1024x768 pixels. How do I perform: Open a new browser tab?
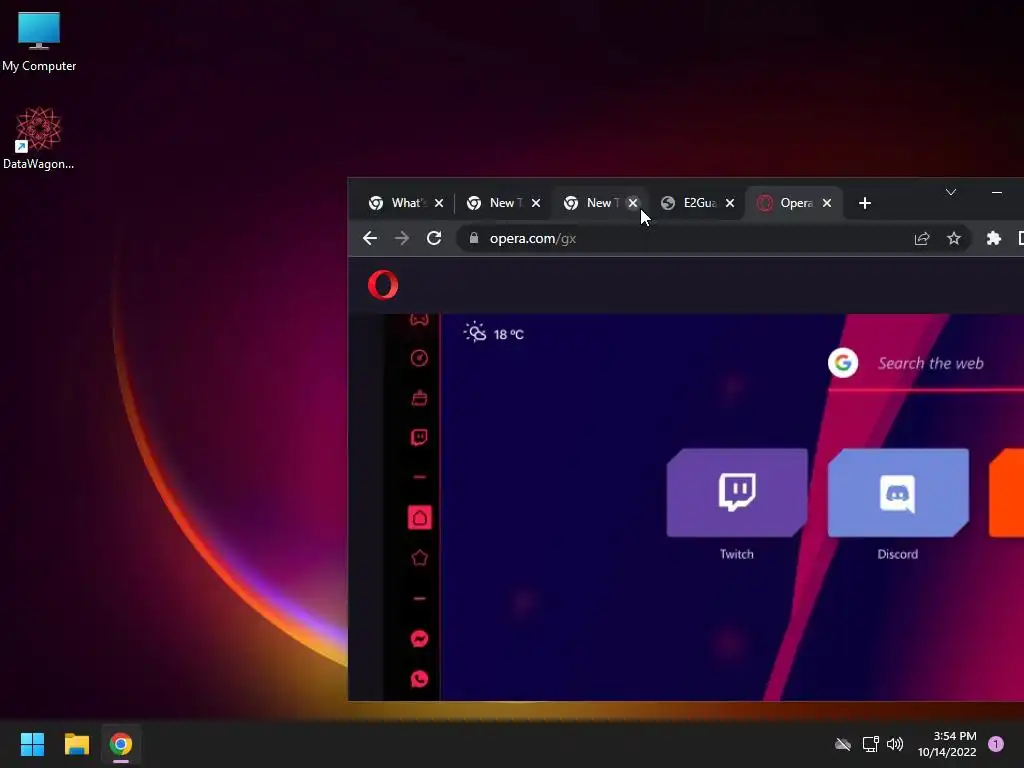(865, 203)
